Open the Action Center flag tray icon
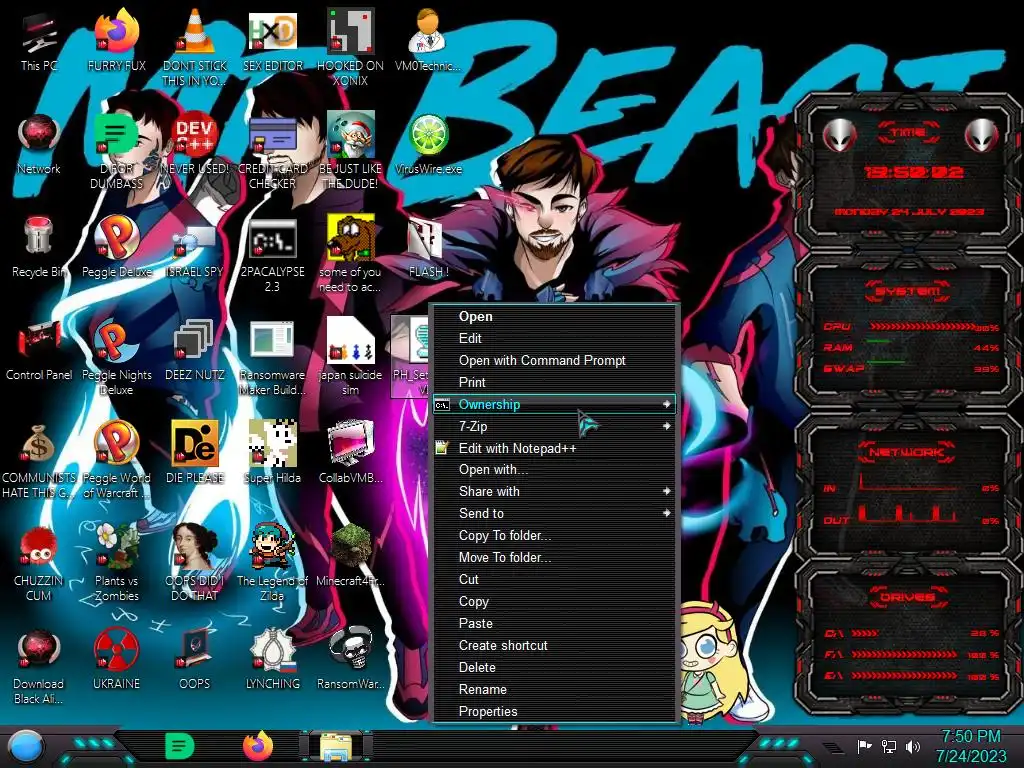 (x=865, y=746)
